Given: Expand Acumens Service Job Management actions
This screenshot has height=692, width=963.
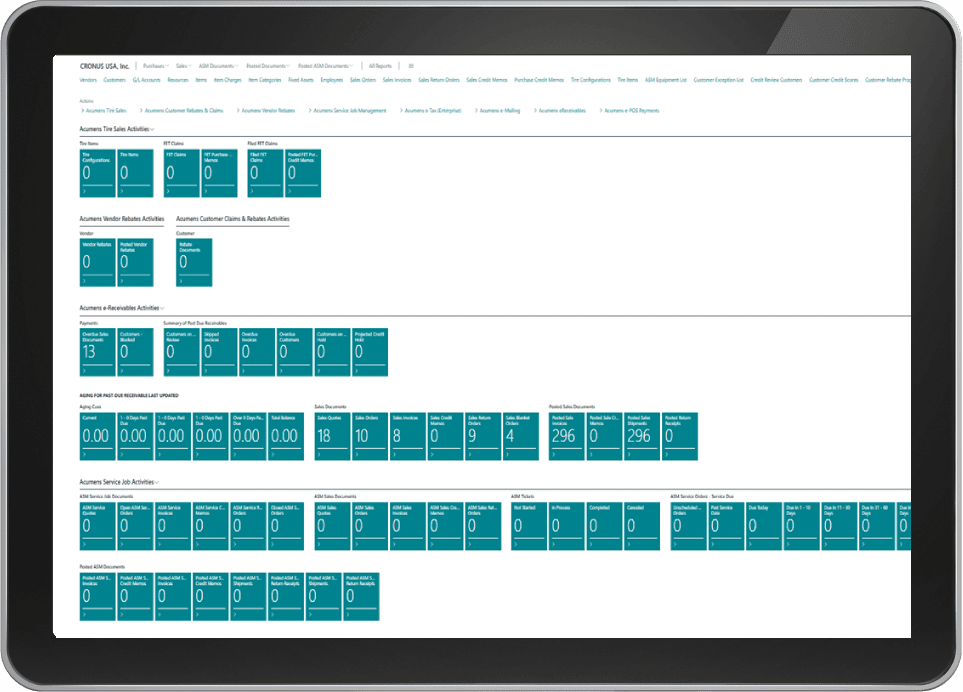Looking at the screenshot, I should 347,111.
